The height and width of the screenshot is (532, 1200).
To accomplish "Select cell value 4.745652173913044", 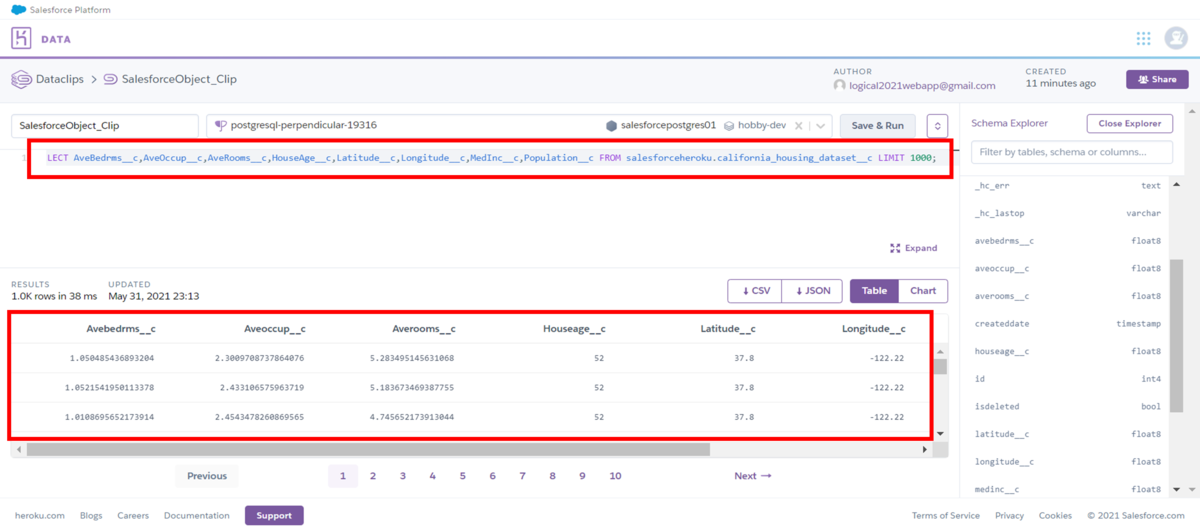I will [412, 417].
